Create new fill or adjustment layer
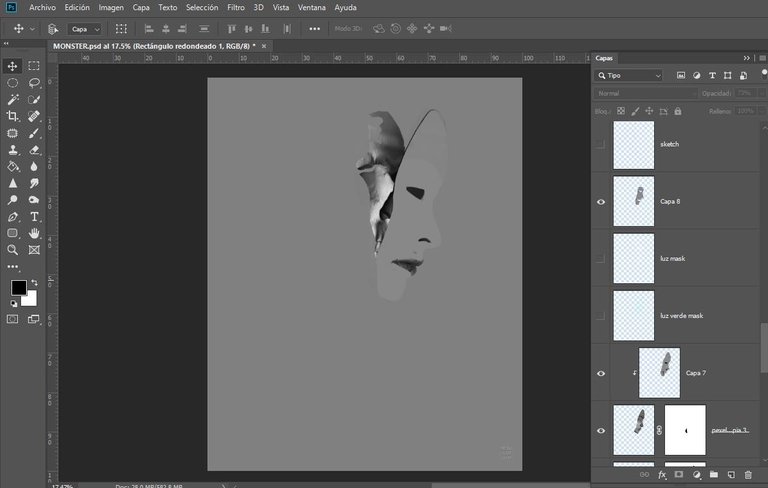The width and height of the screenshot is (768, 488). coord(696,474)
